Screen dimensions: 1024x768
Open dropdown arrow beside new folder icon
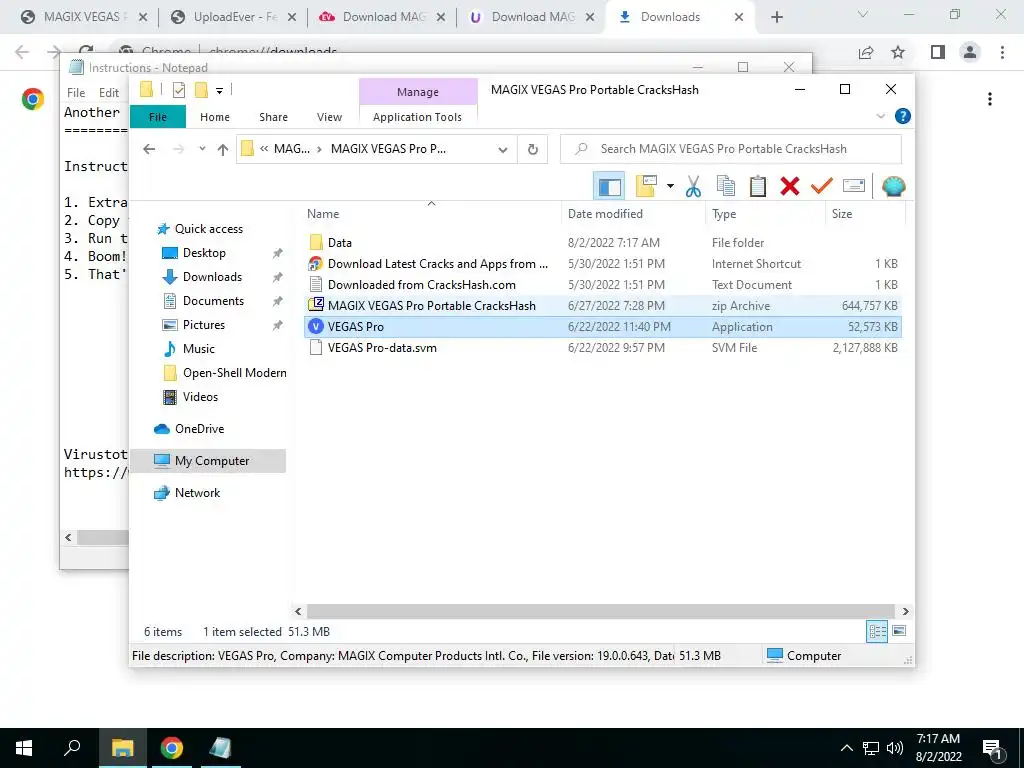coord(670,186)
